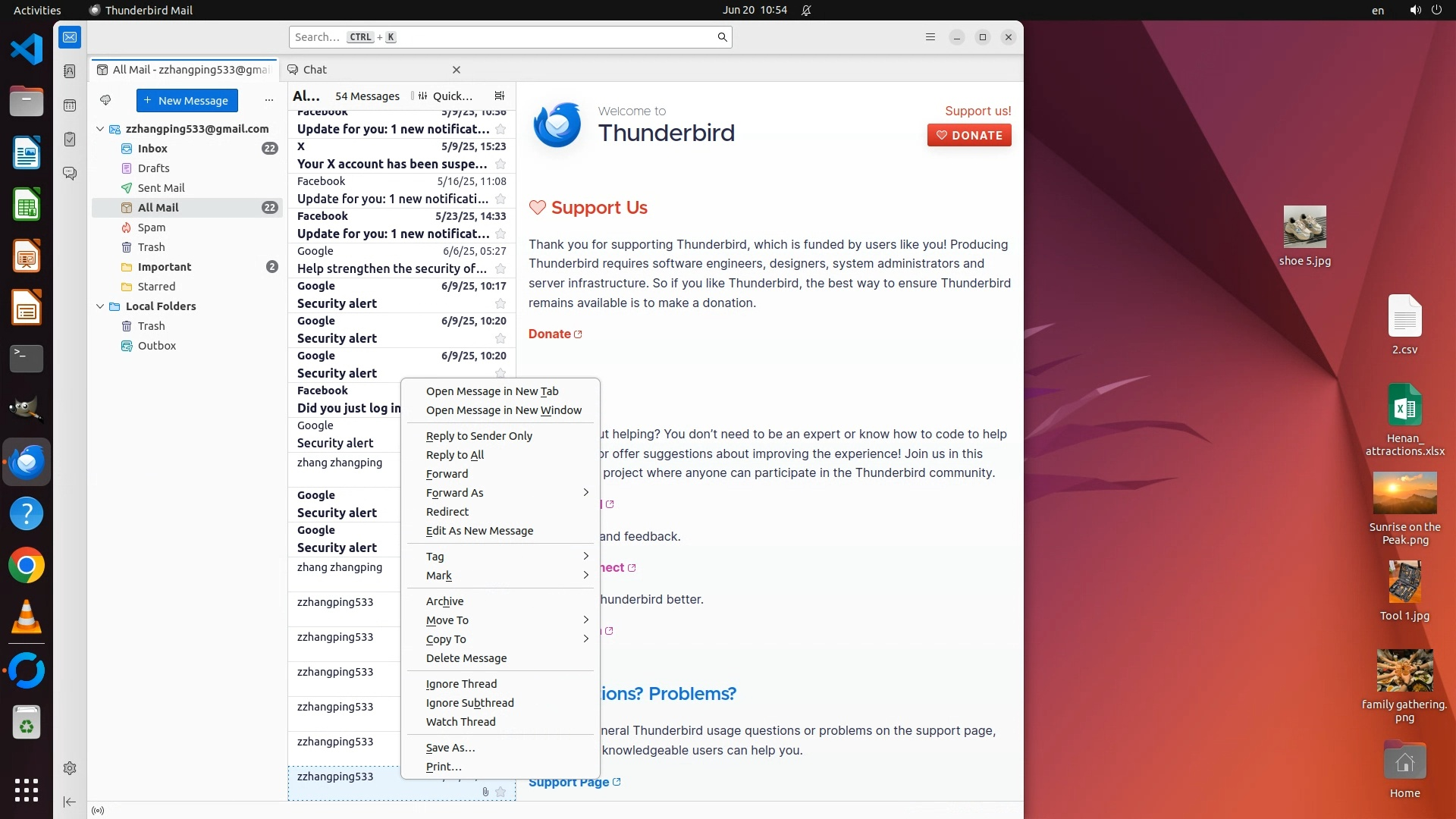Star the X account suspended message

500,164
